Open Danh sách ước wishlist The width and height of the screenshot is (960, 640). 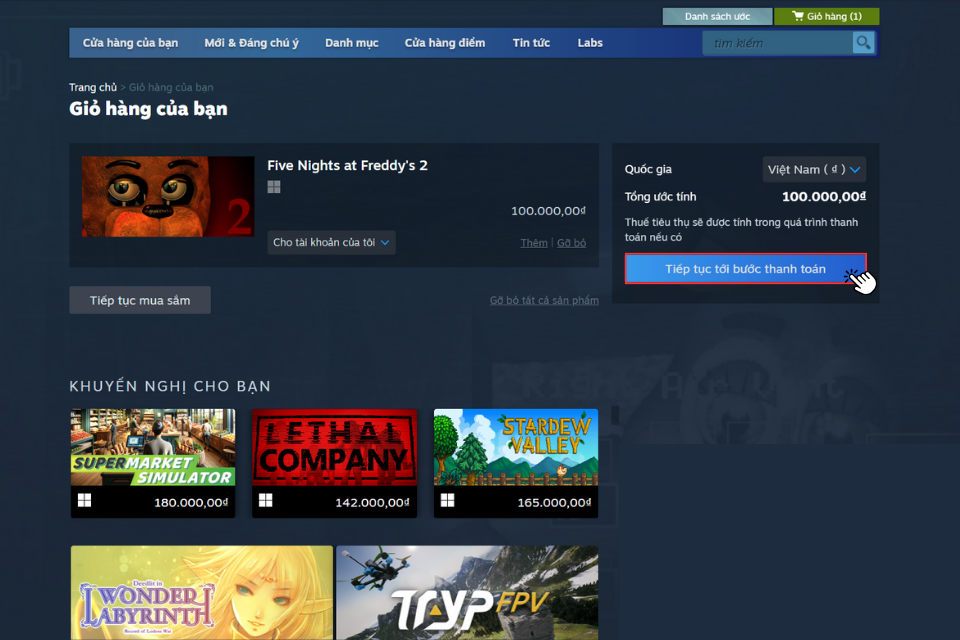717,17
